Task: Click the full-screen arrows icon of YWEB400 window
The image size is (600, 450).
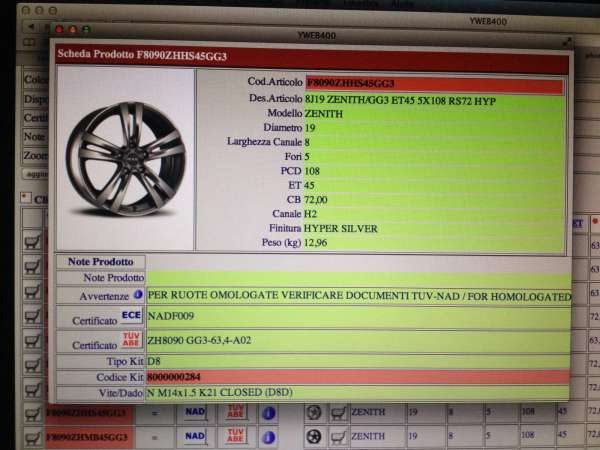Action: point(567,41)
